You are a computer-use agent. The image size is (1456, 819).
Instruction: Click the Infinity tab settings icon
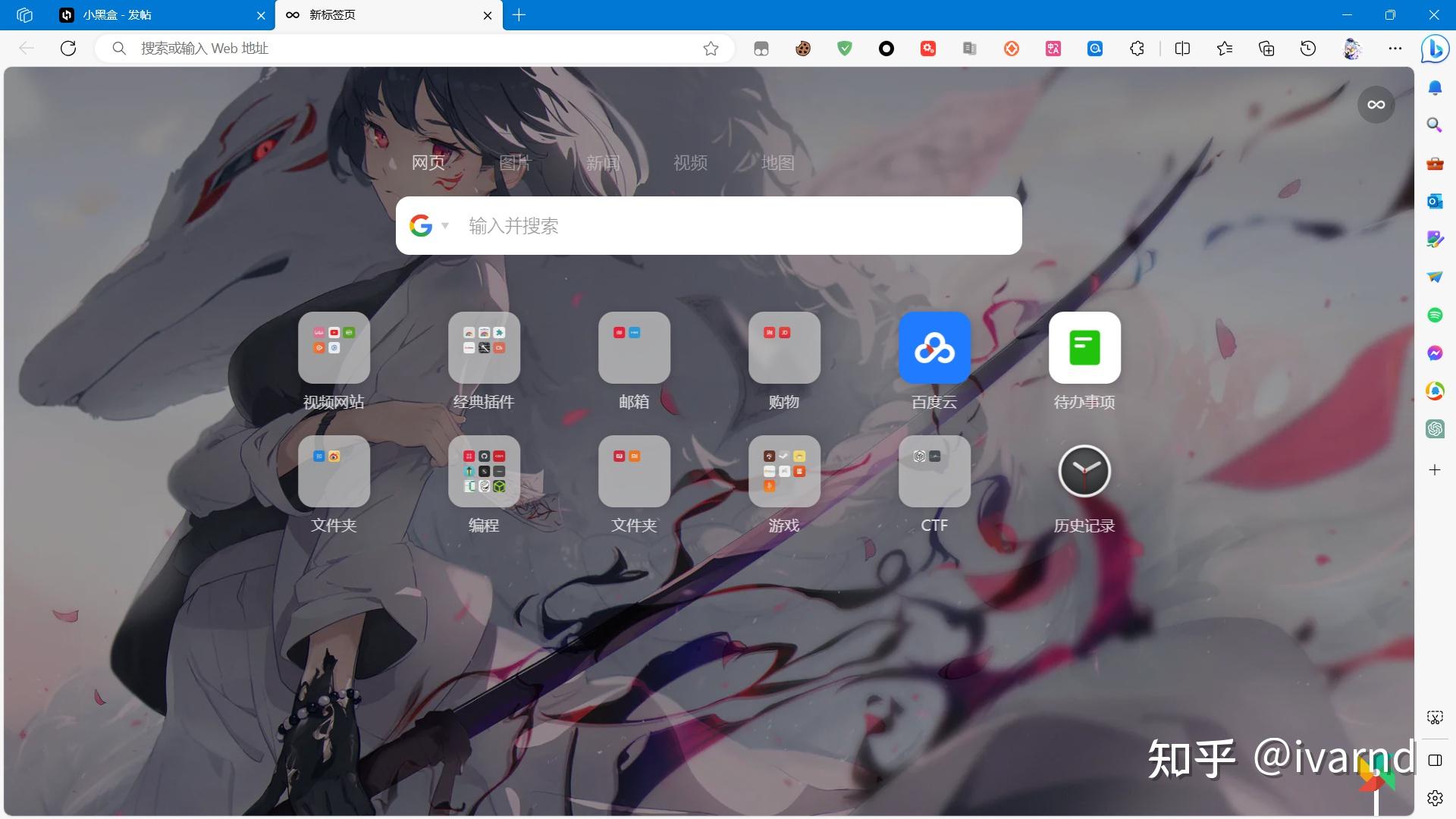click(x=1376, y=105)
